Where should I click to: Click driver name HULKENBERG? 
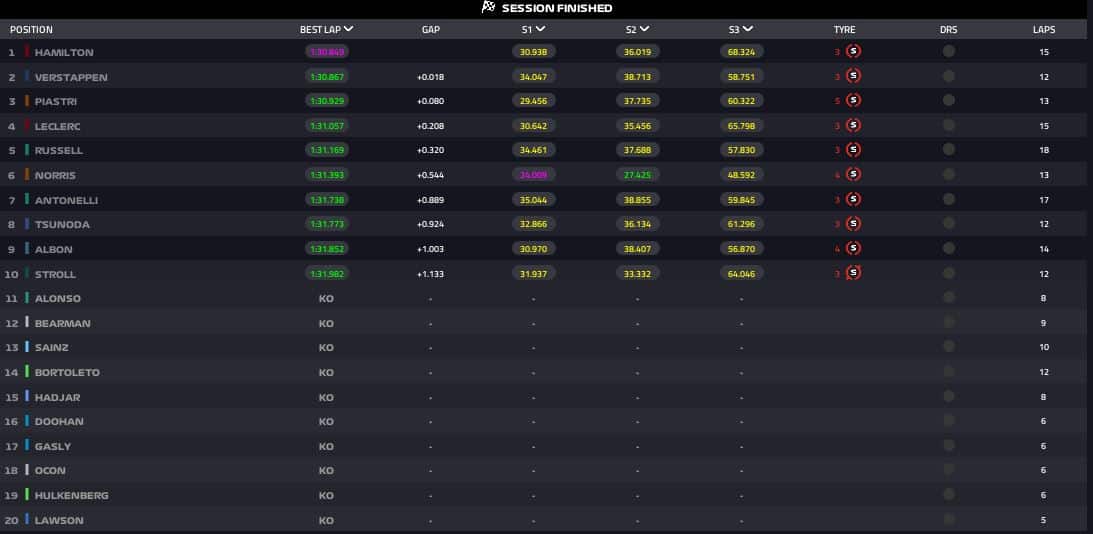point(72,496)
